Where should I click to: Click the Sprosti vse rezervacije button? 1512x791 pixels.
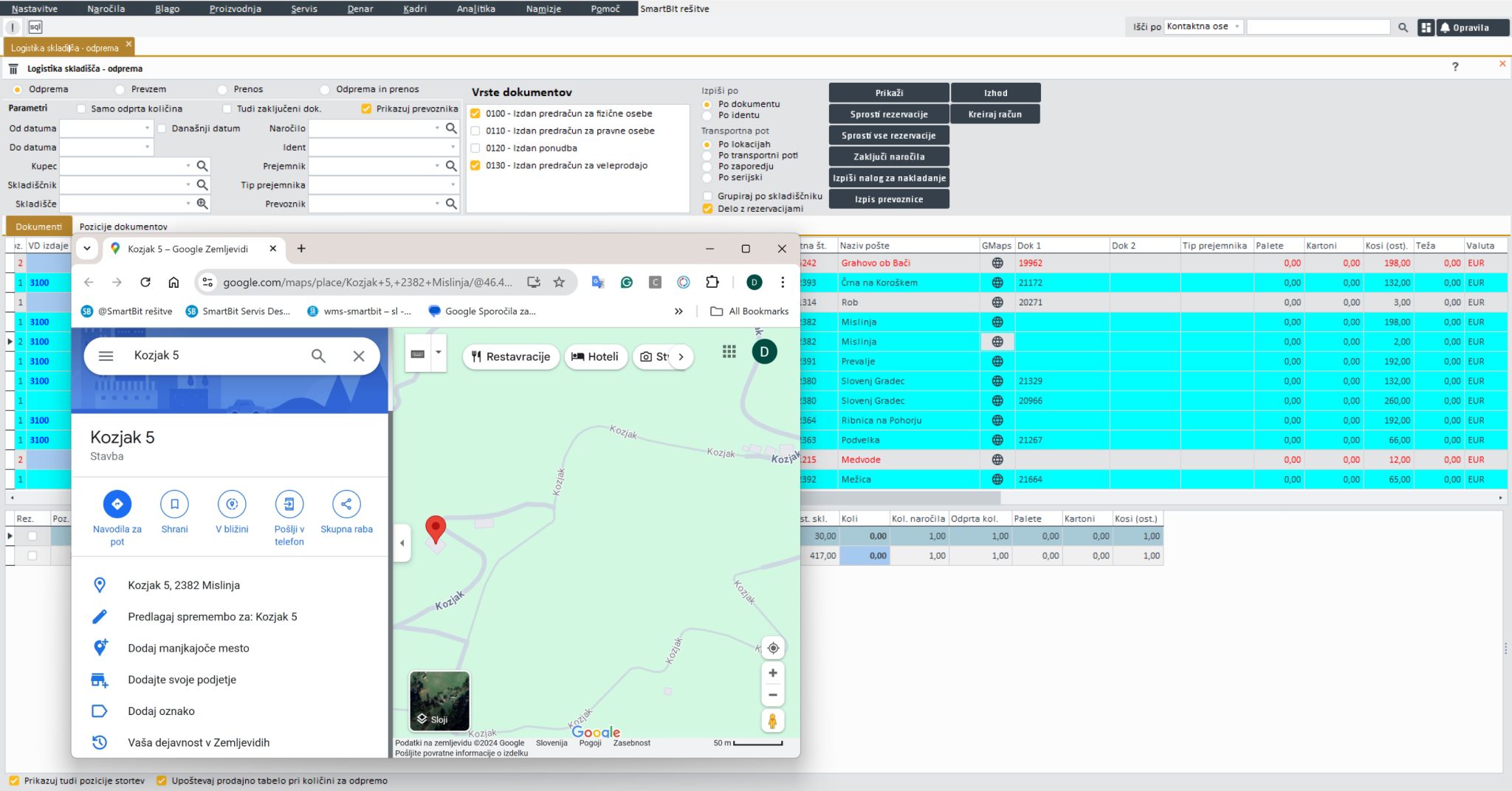click(x=889, y=135)
